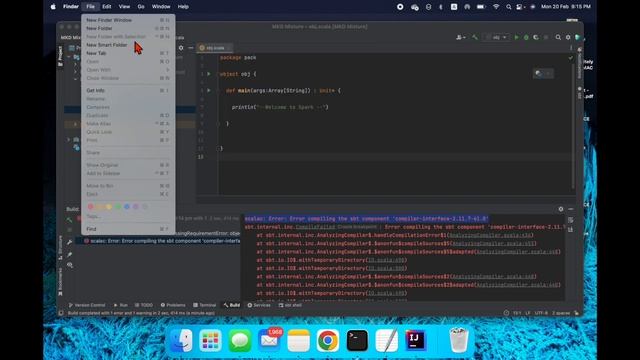This screenshot has width=640, height=360.
Task: Click the wrench icon in Build sidebar
Action: click(70, 242)
